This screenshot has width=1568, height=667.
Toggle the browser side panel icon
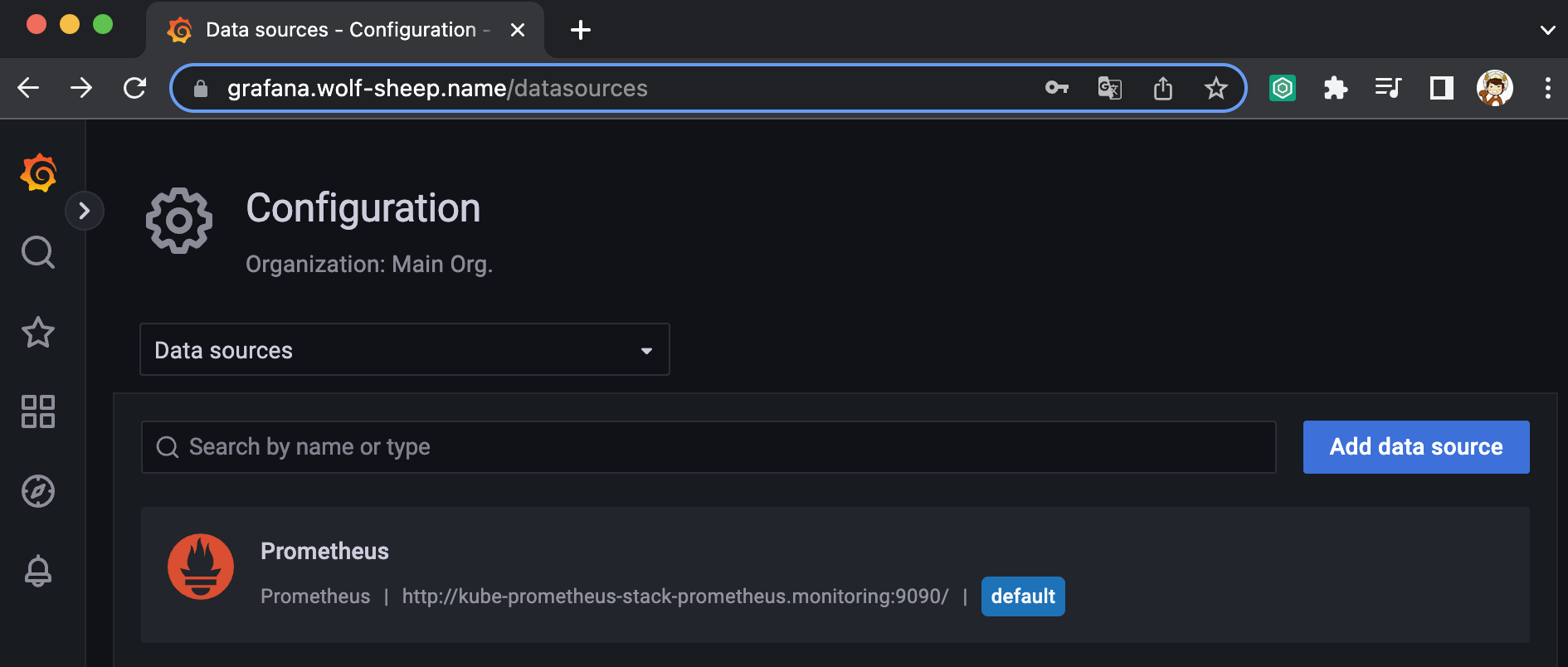coord(1442,88)
